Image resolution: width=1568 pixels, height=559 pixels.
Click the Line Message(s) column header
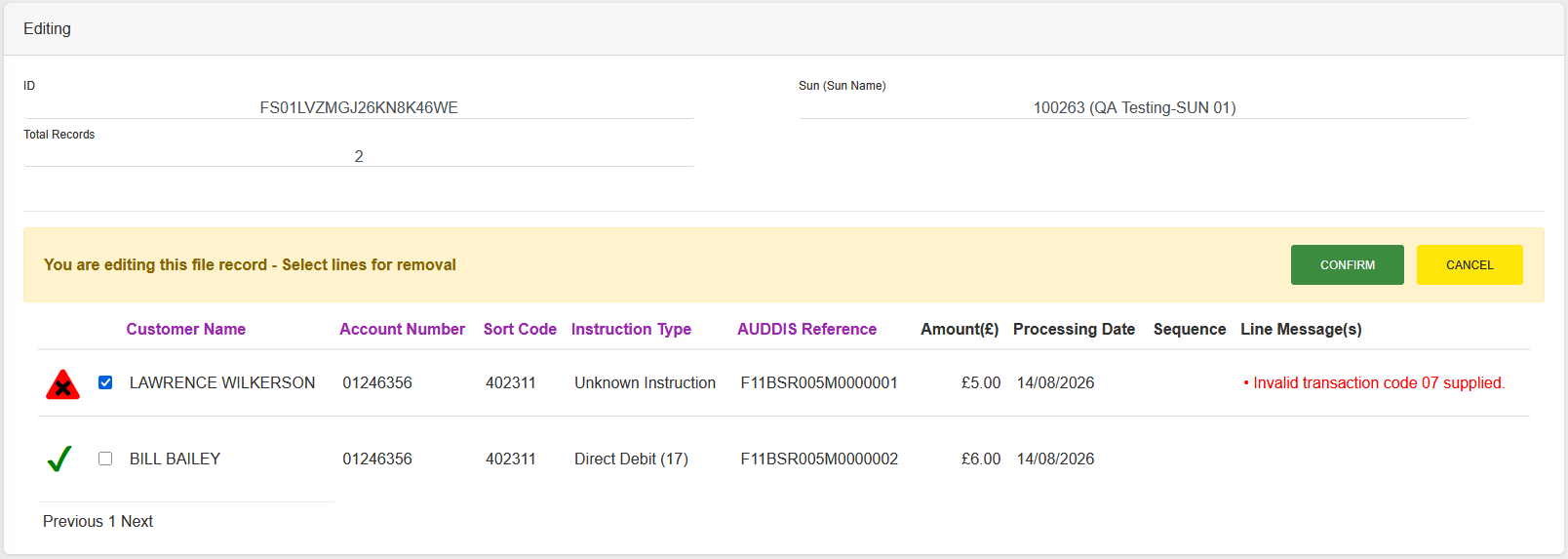pyautogui.click(x=1301, y=330)
